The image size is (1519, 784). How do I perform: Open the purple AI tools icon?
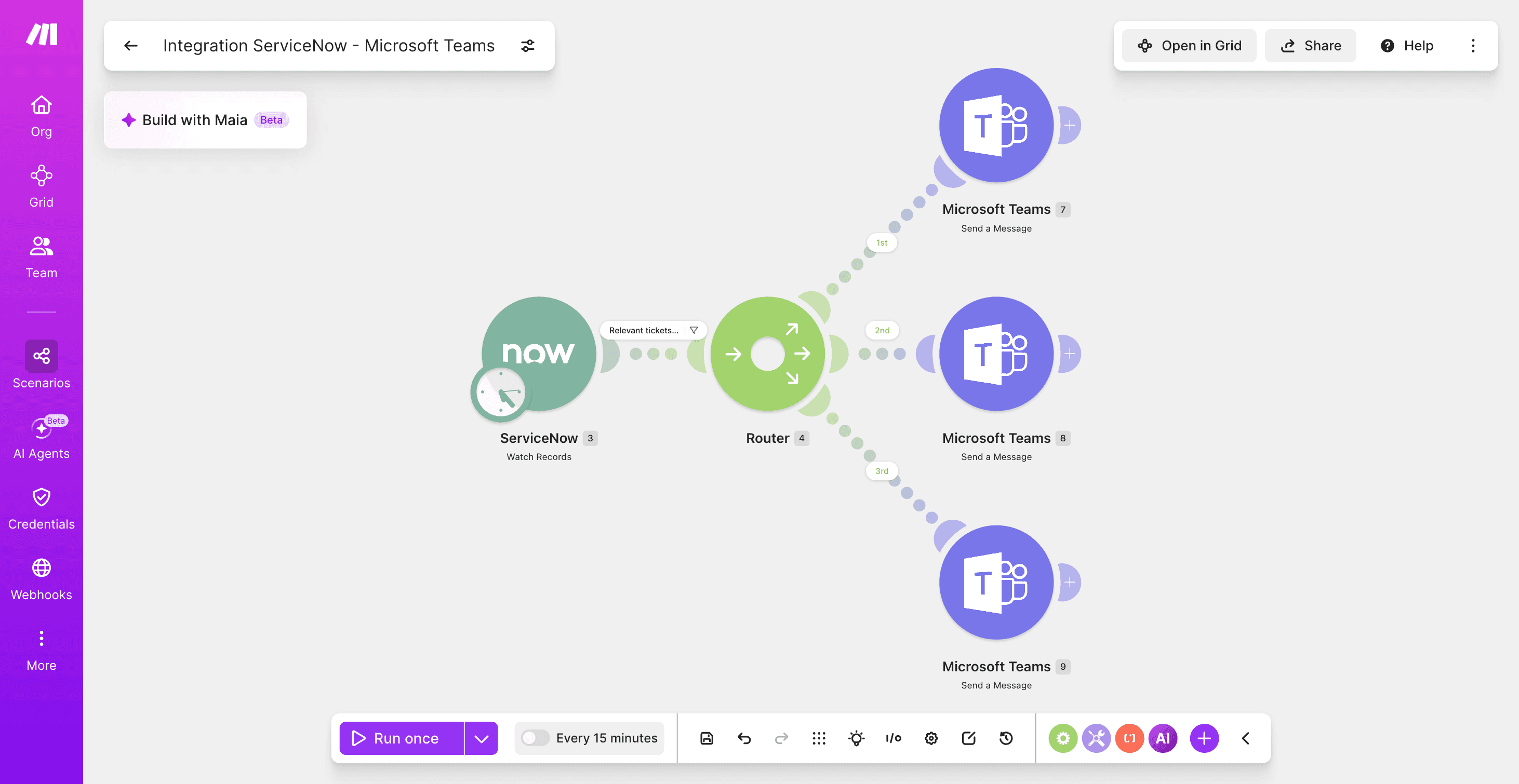[1163, 738]
